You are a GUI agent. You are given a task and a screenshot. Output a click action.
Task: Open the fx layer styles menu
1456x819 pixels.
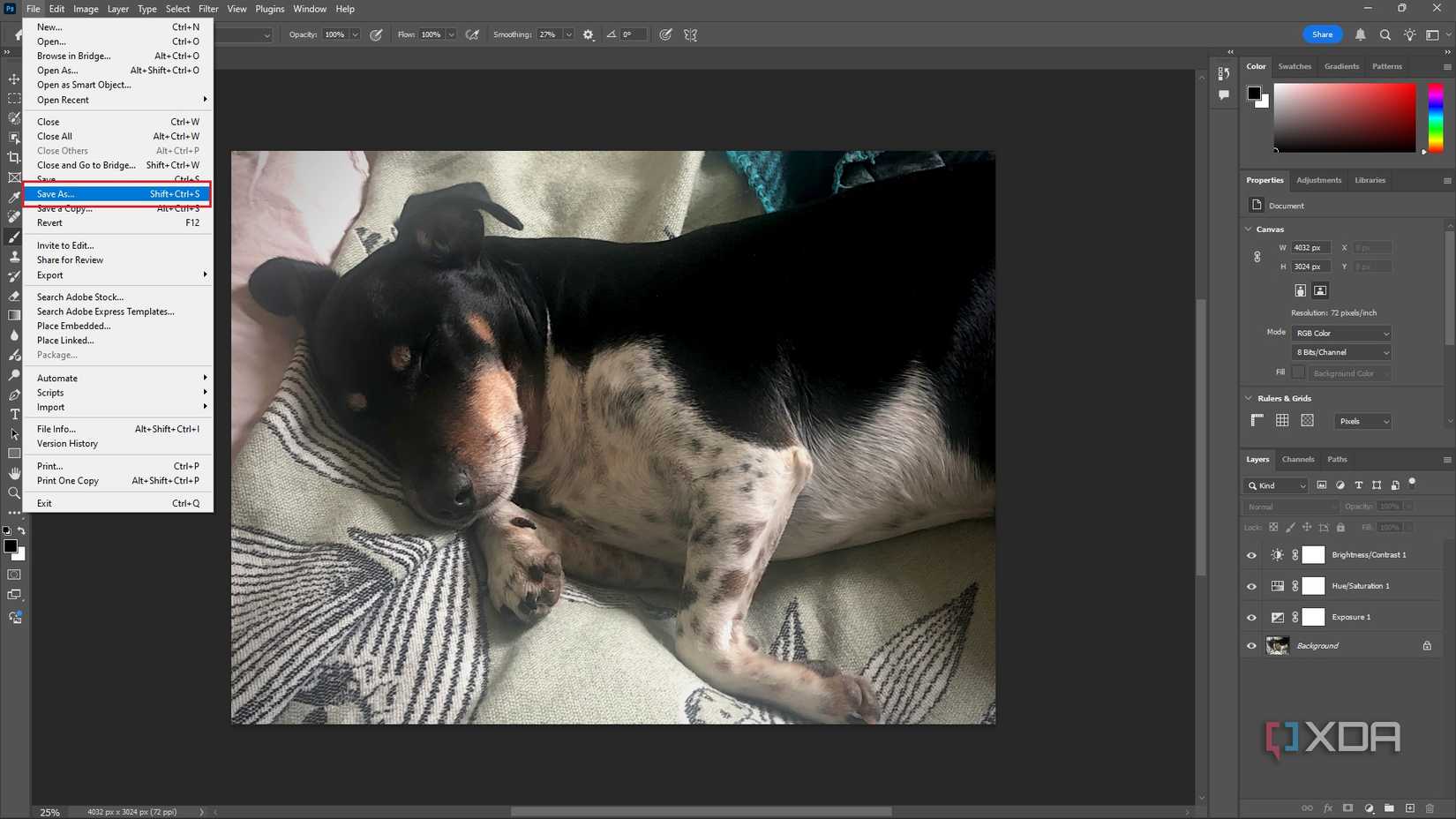[x=1327, y=808]
